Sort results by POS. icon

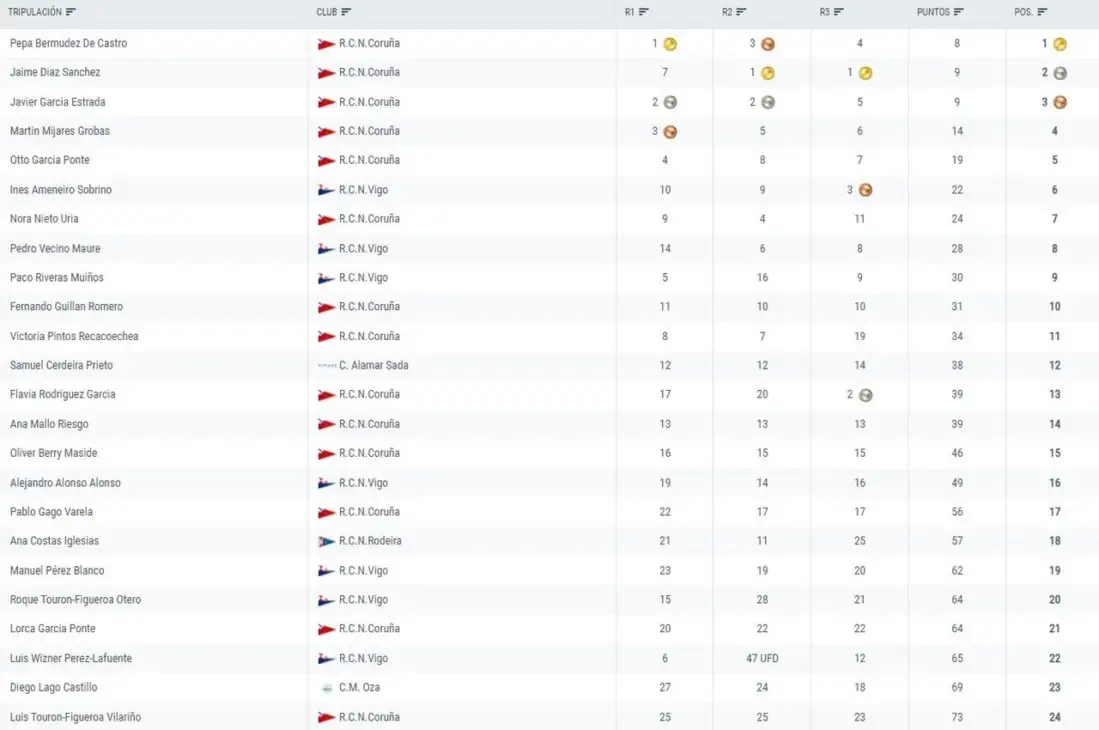tap(1042, 12)
